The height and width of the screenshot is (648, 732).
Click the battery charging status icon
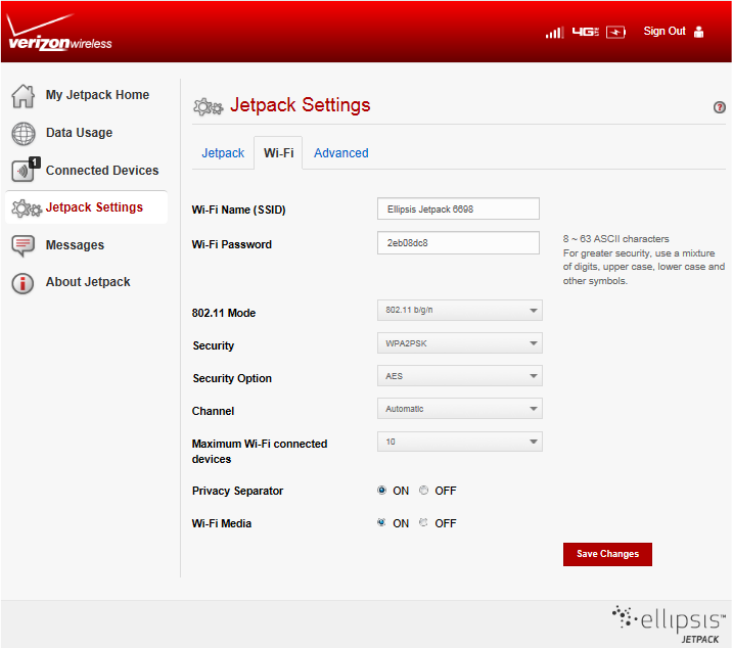tap(615, 32)
